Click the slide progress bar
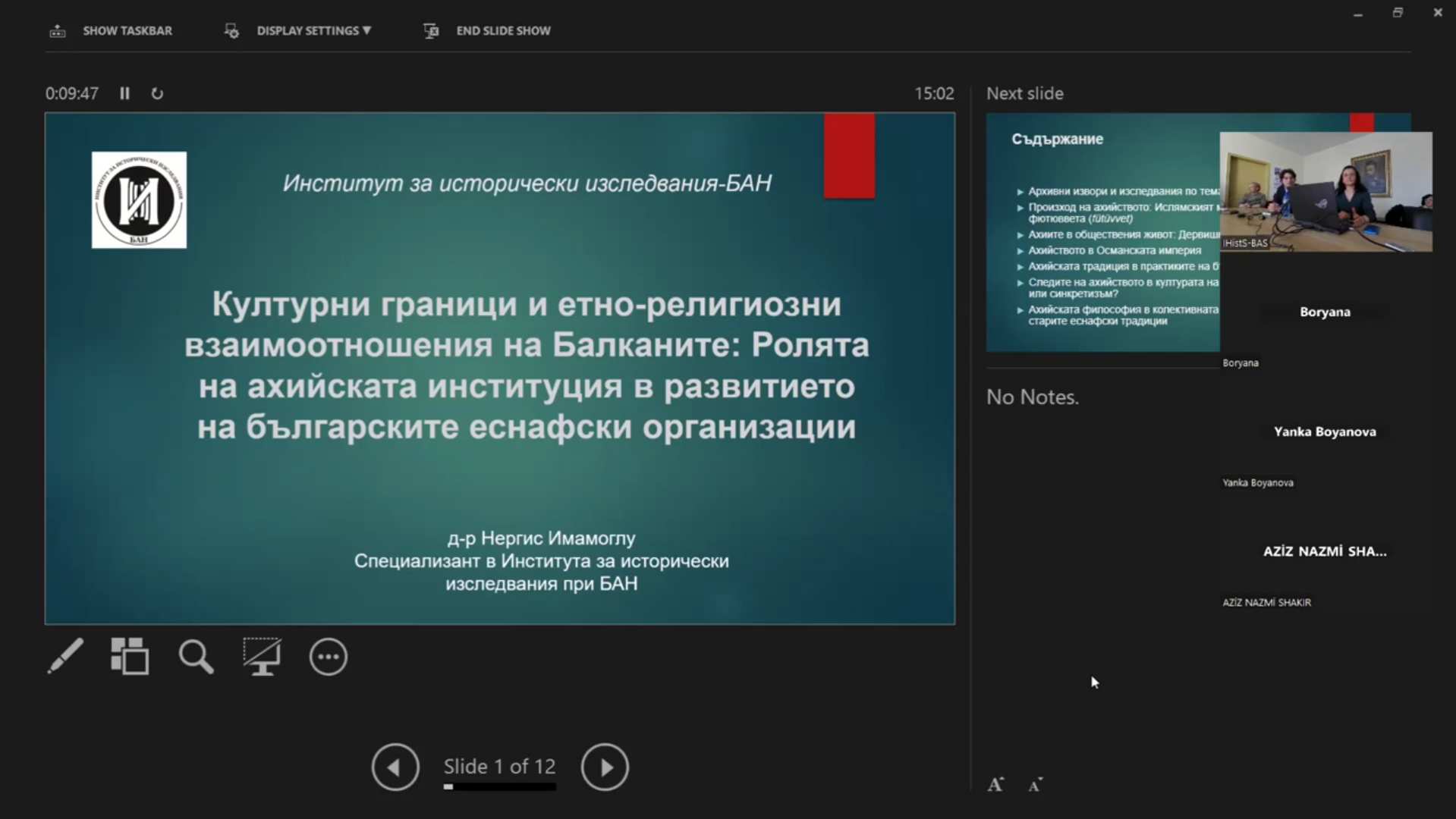Screen dimensions: 1456x819 click(499, 787)
